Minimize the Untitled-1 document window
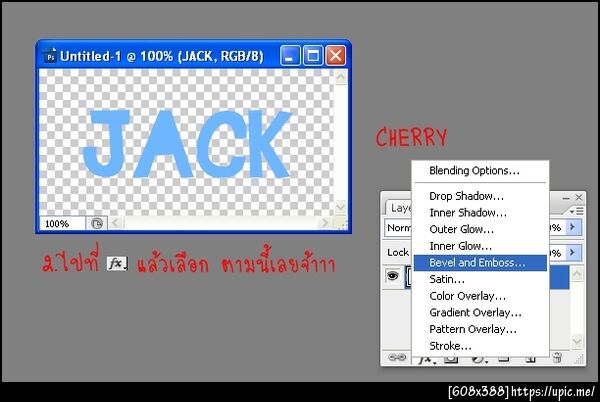This screenshot has height=402, width=600. click(290, 56)
